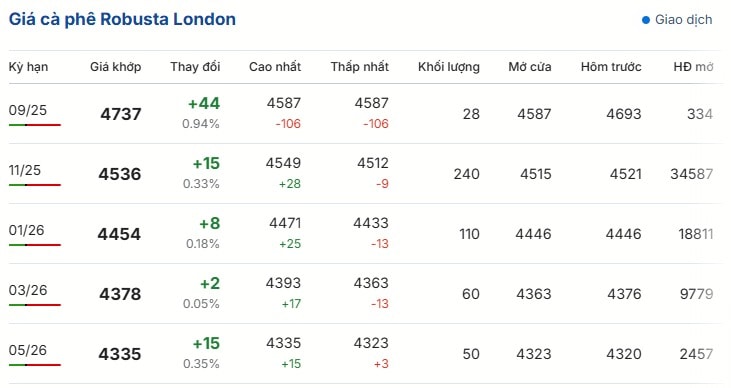Click the matched price 4737
Viewport: 731px width, 388px height.
[x=121, y=114]
